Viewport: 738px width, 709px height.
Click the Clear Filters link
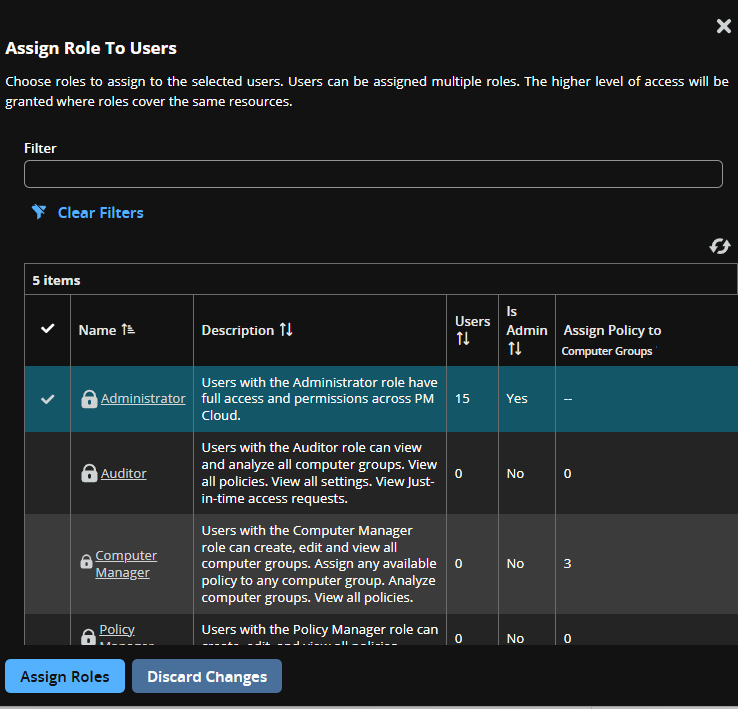[x=100, y=213]
